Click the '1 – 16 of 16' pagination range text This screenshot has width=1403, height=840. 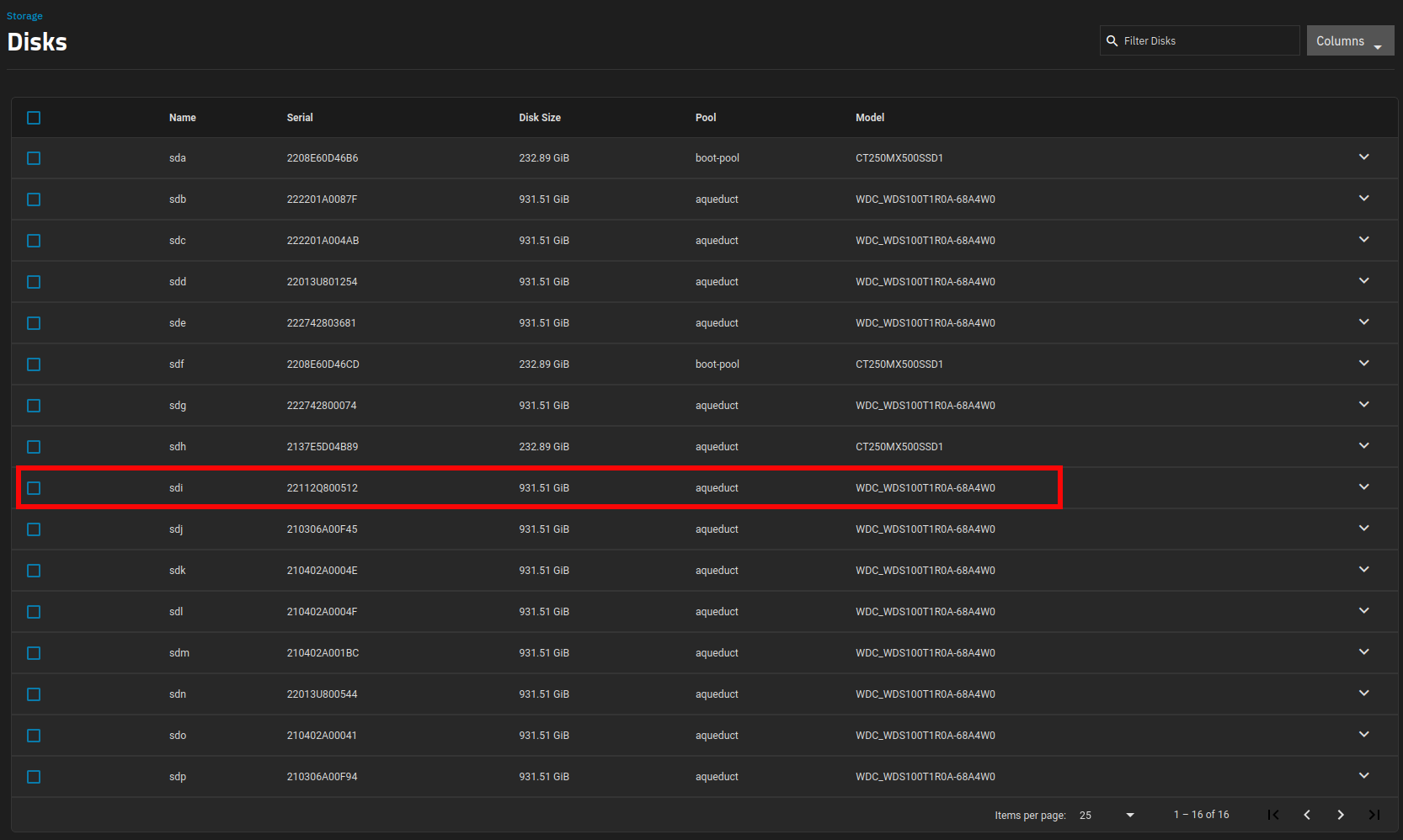[x=1202, y=815]
